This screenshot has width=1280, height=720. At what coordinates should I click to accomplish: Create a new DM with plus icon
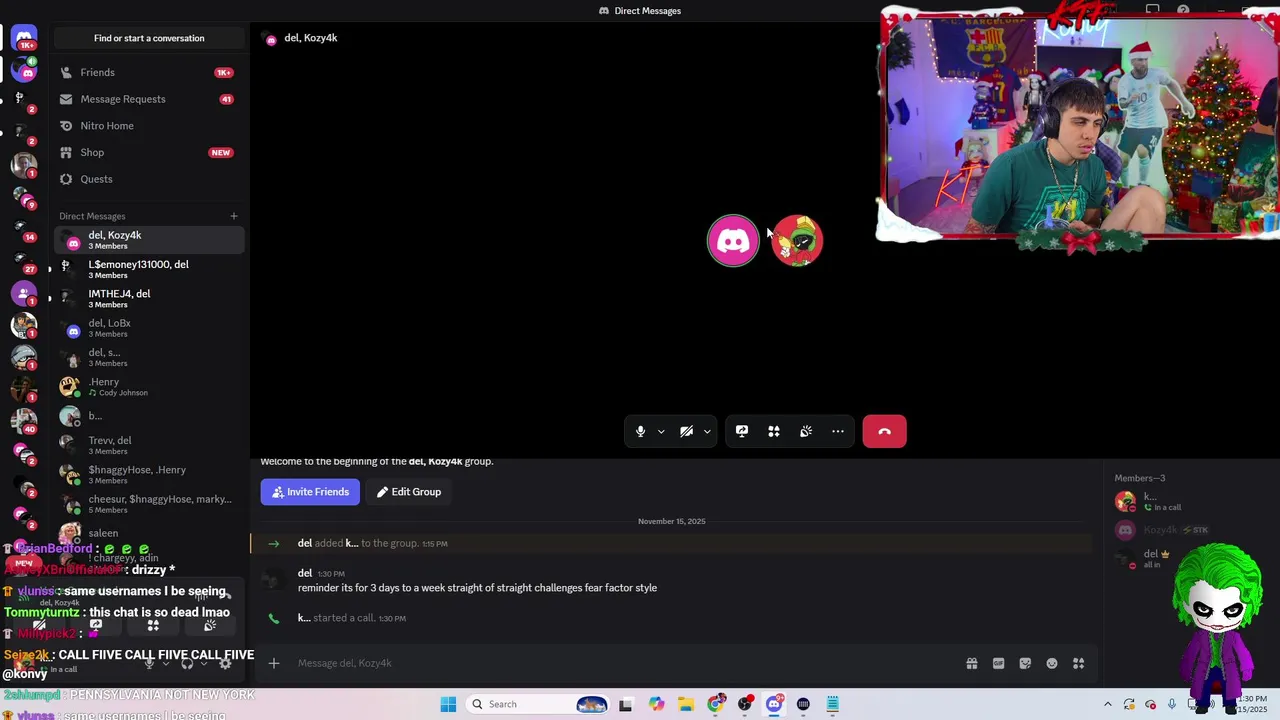(x=234, y=216)
